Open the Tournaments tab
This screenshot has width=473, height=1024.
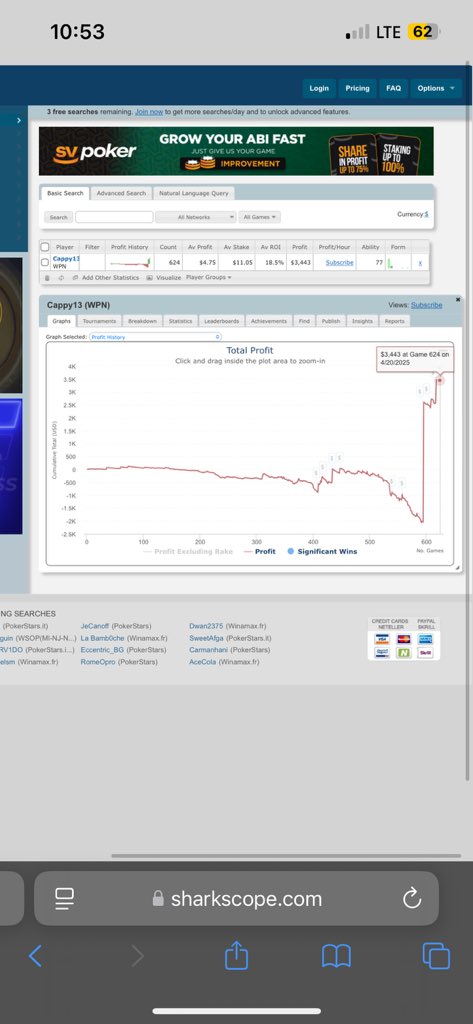99,321
